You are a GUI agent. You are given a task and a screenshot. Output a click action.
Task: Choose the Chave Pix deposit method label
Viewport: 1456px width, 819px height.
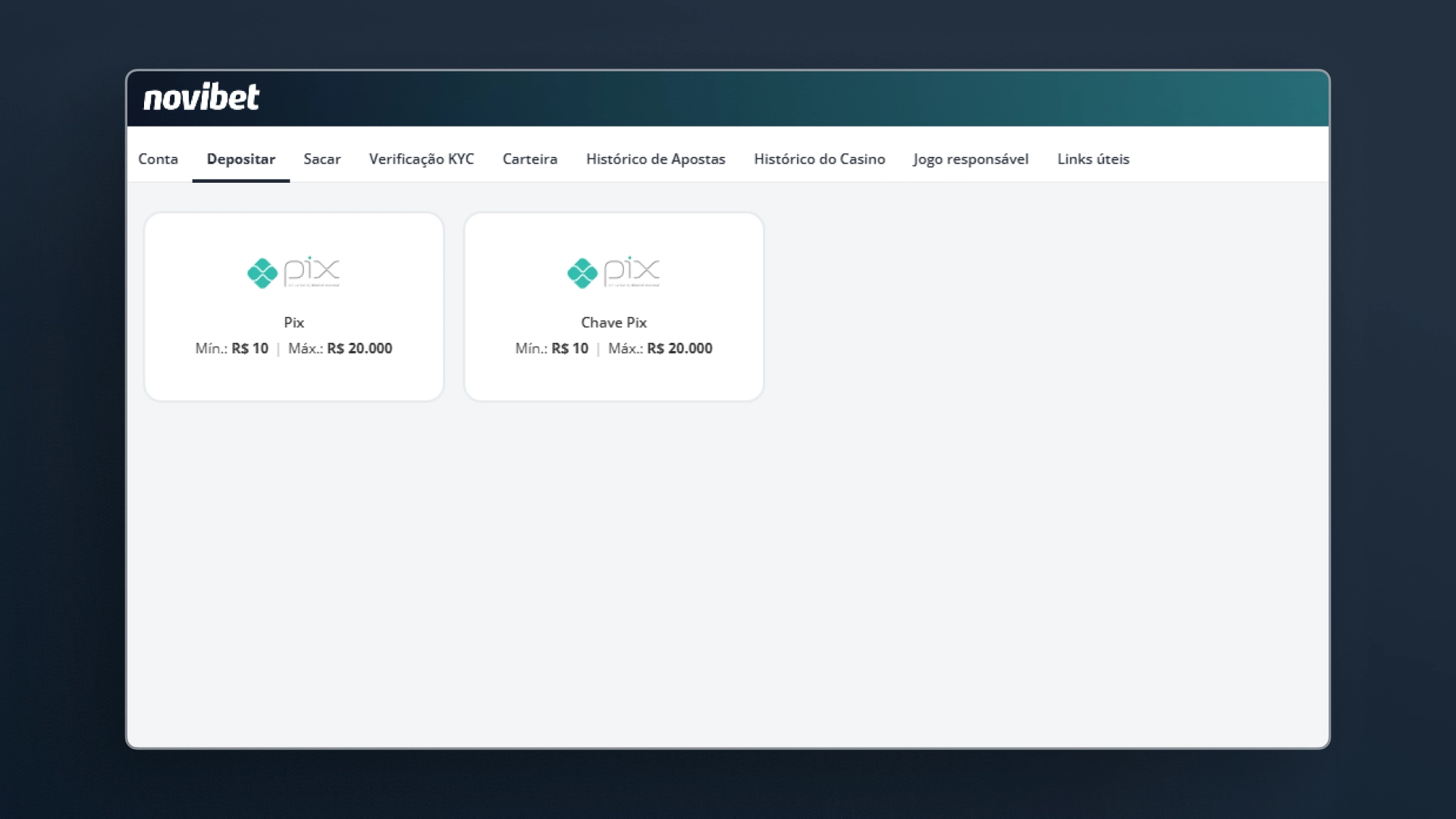click(x=614, y=322)
